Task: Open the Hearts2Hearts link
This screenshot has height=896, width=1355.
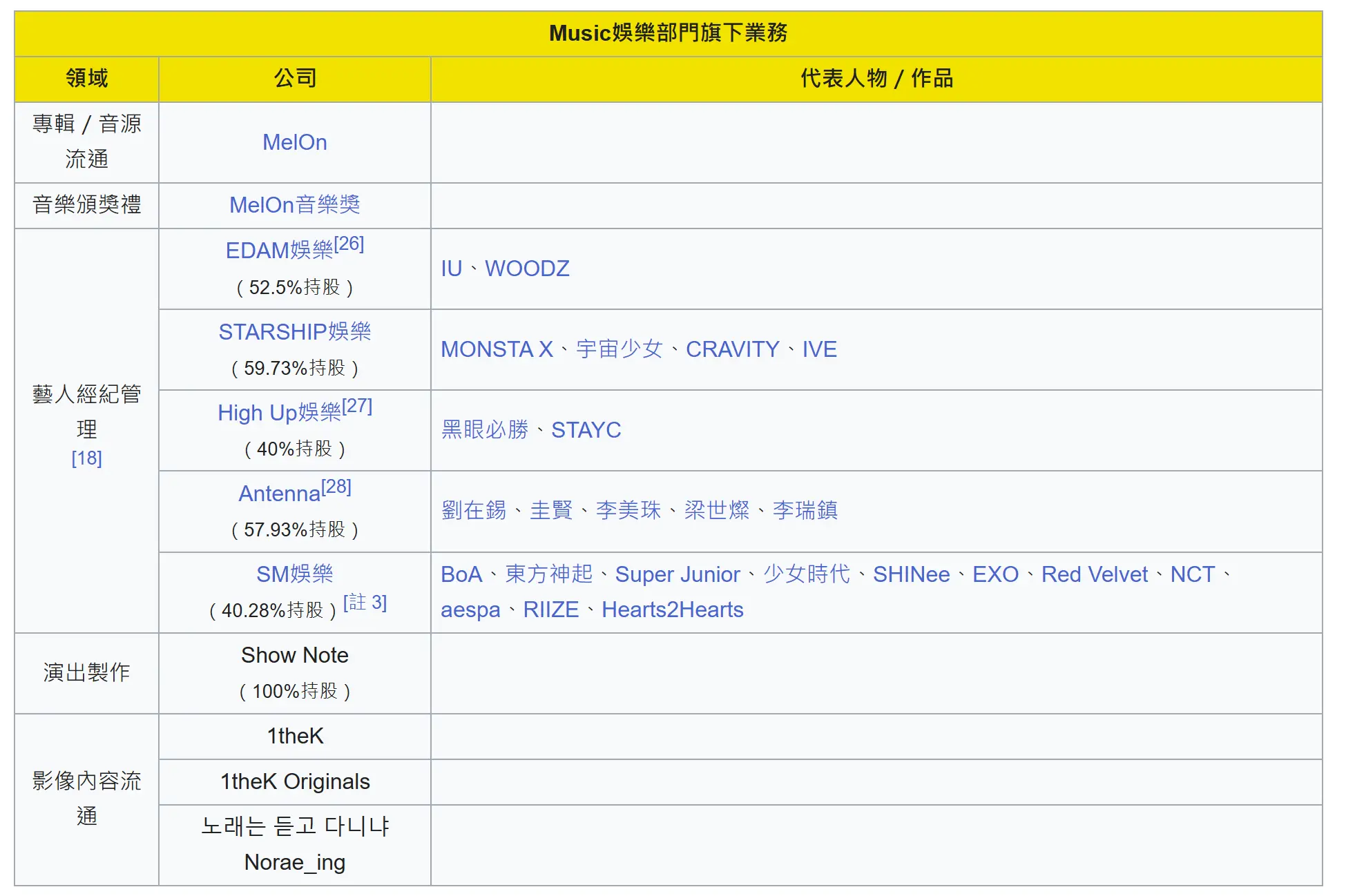Action: pyautogui.click(x=673, y=610)
